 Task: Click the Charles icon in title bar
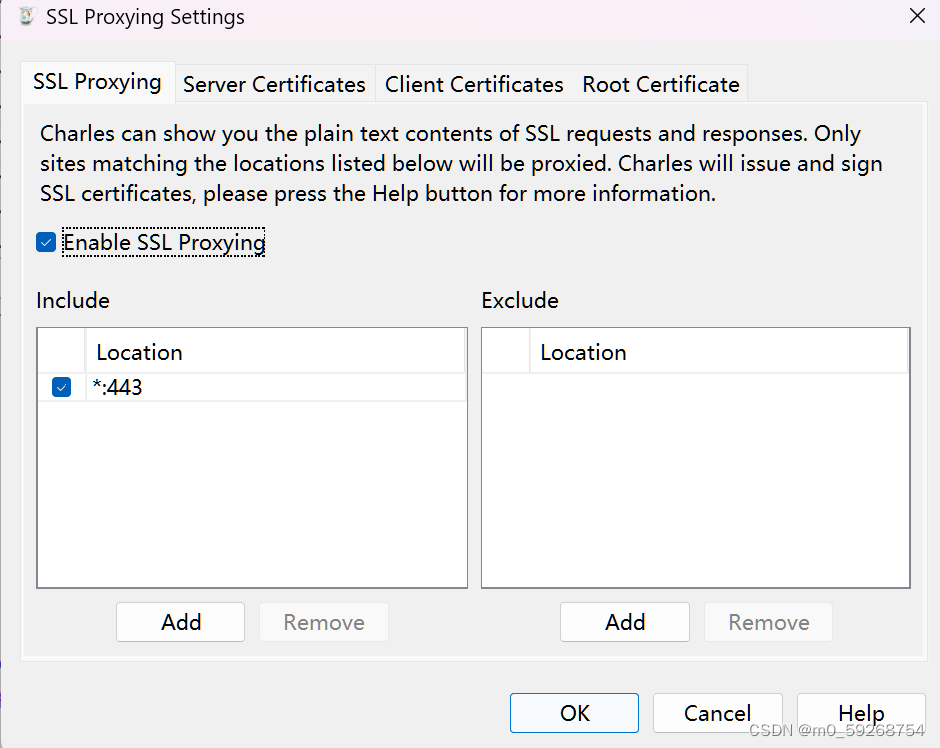point(26,16)
